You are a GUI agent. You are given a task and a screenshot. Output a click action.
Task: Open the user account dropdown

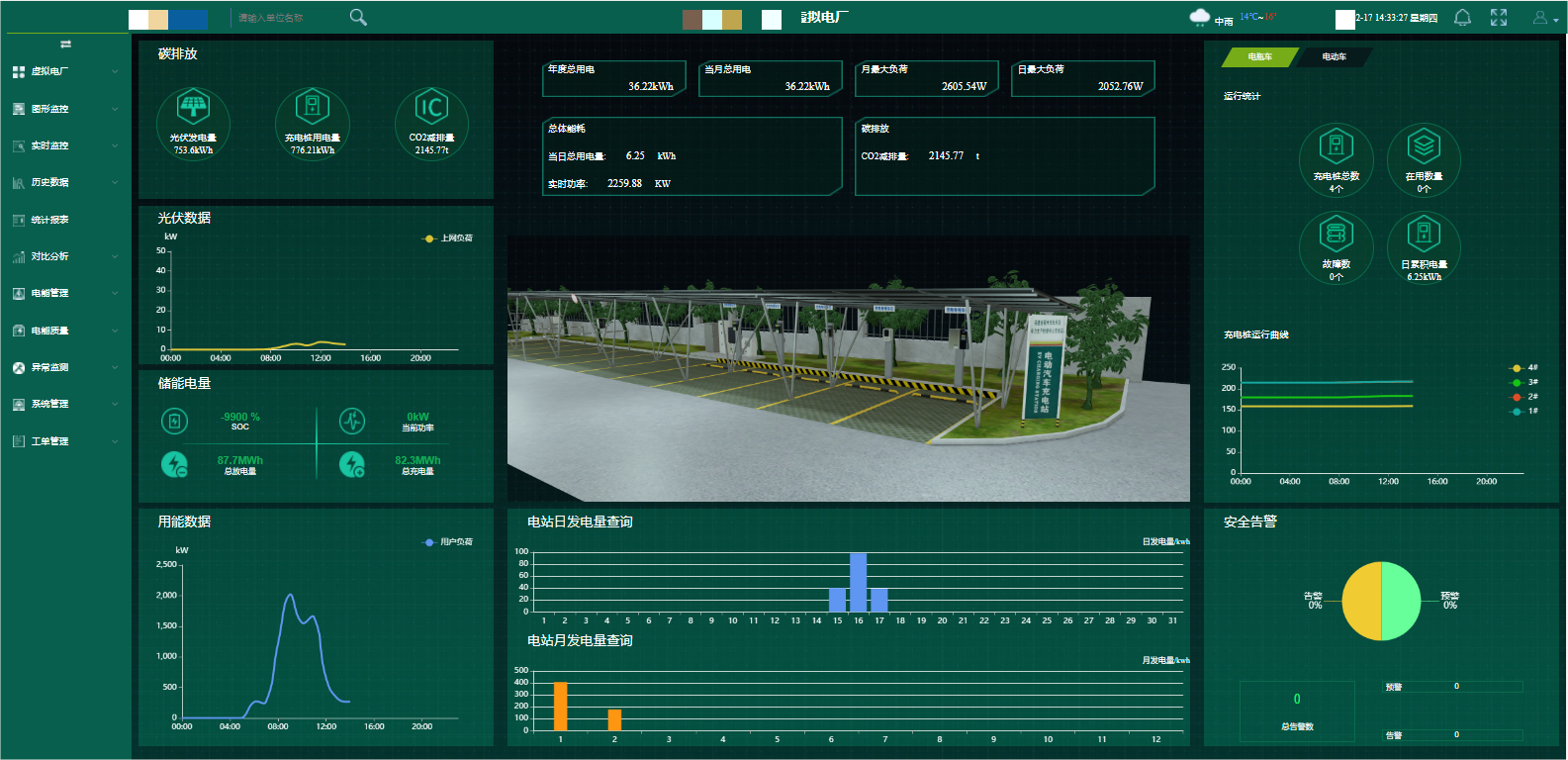1544,18
